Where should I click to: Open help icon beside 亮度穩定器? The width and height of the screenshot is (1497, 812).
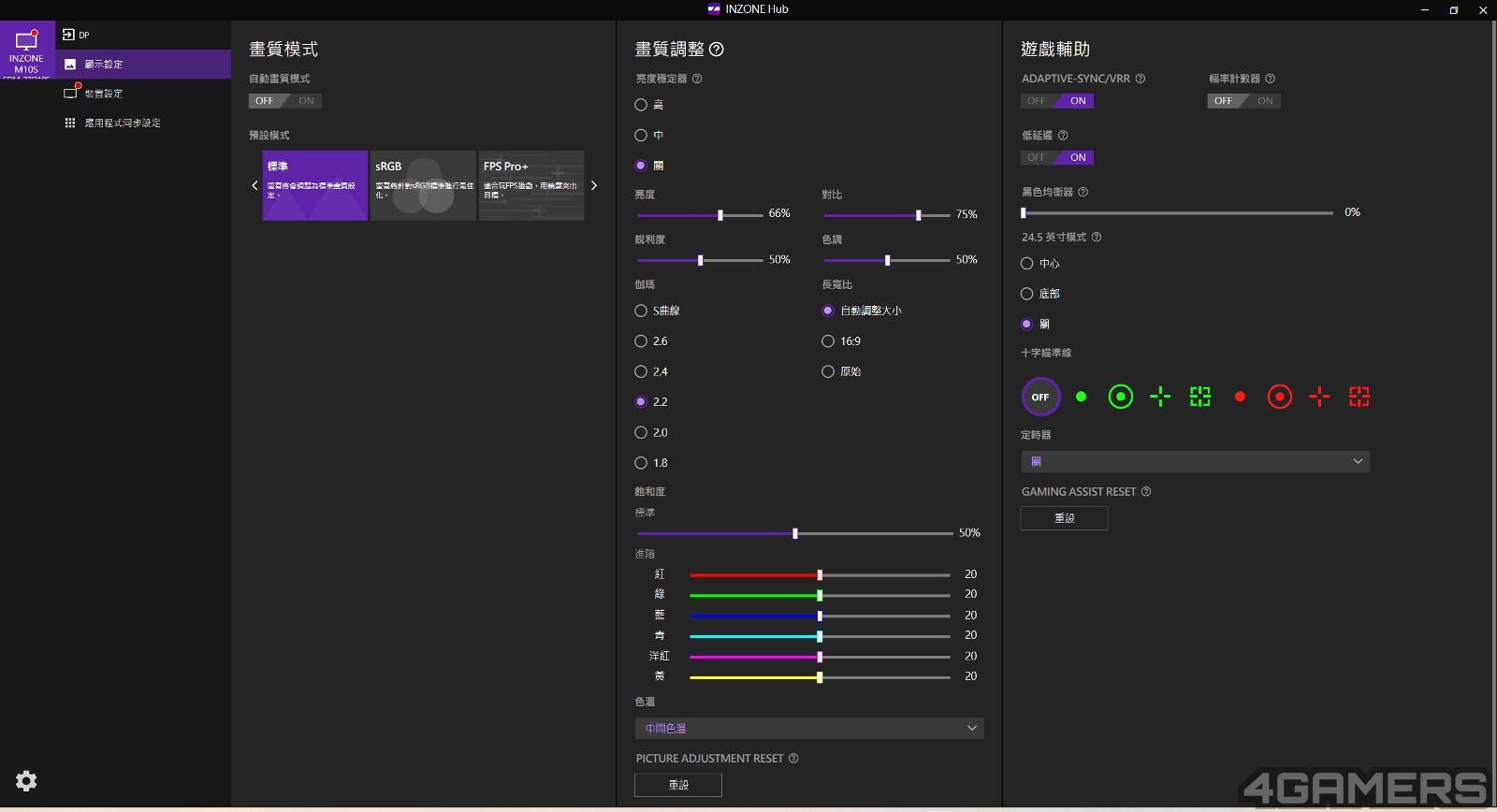[697, 79]
